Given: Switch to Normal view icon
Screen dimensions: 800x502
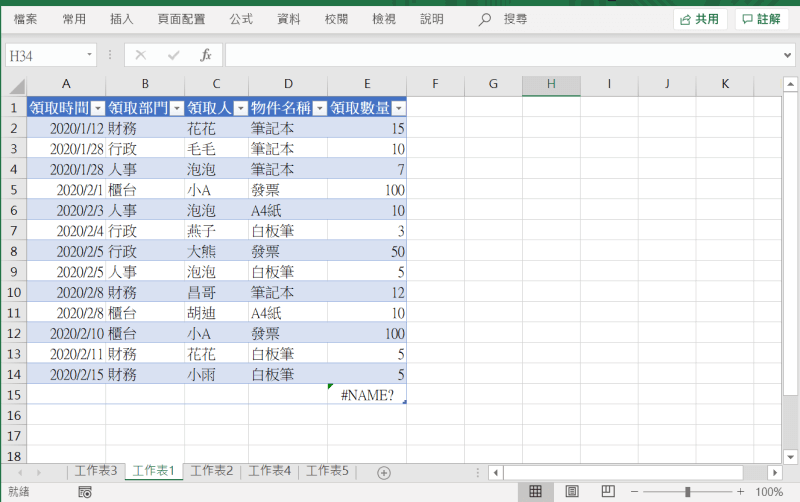Looking at the screenshot, I should click(x=535, y=491).
